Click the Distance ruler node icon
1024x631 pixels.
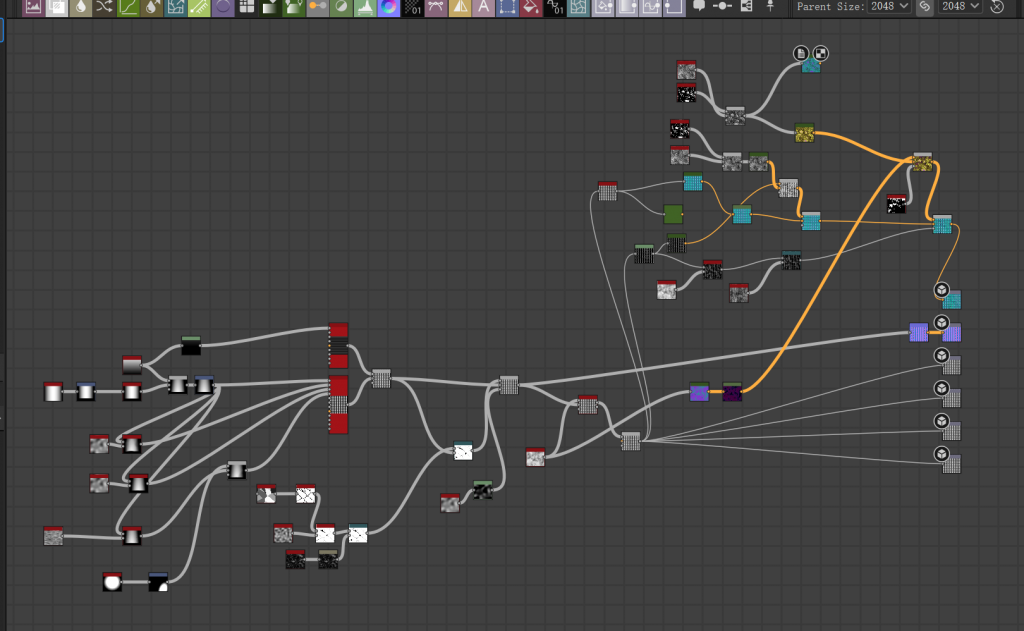[200, 7]
